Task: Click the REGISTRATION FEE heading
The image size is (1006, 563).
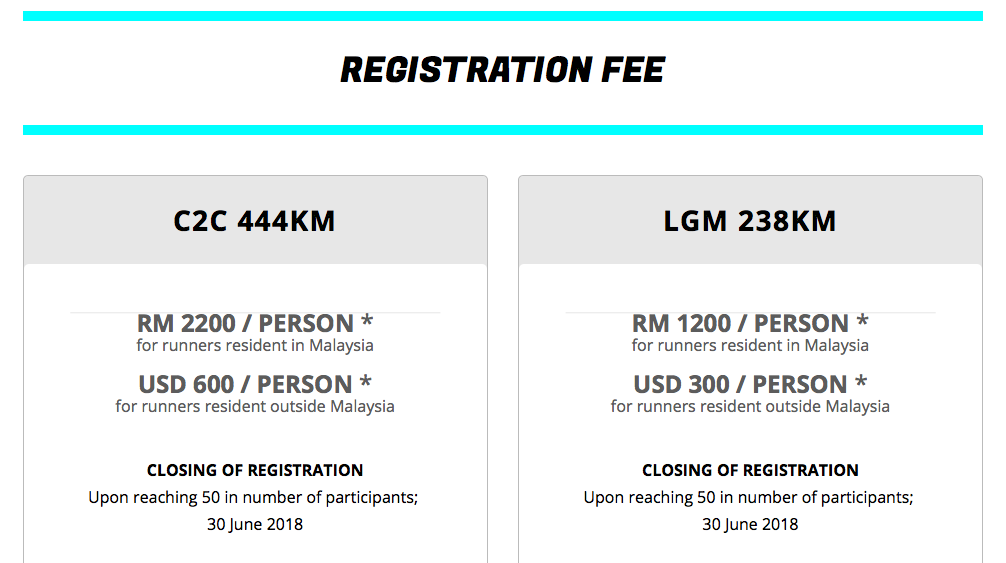Action: (502, 70)
